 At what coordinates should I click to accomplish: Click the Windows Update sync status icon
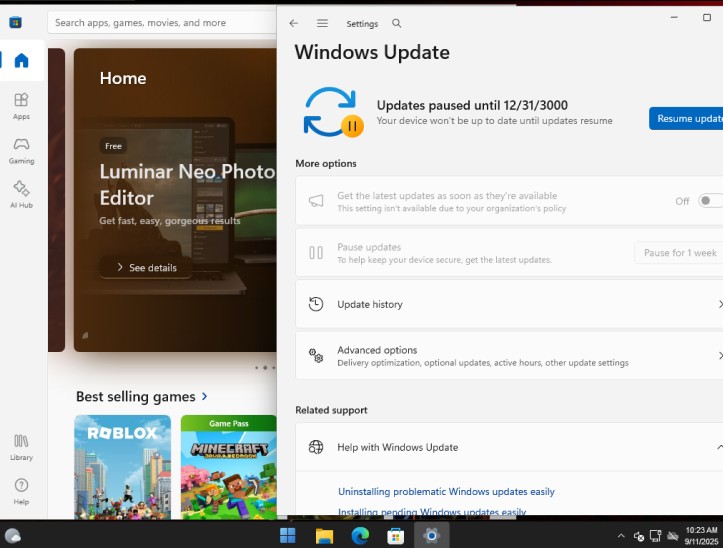333,112
